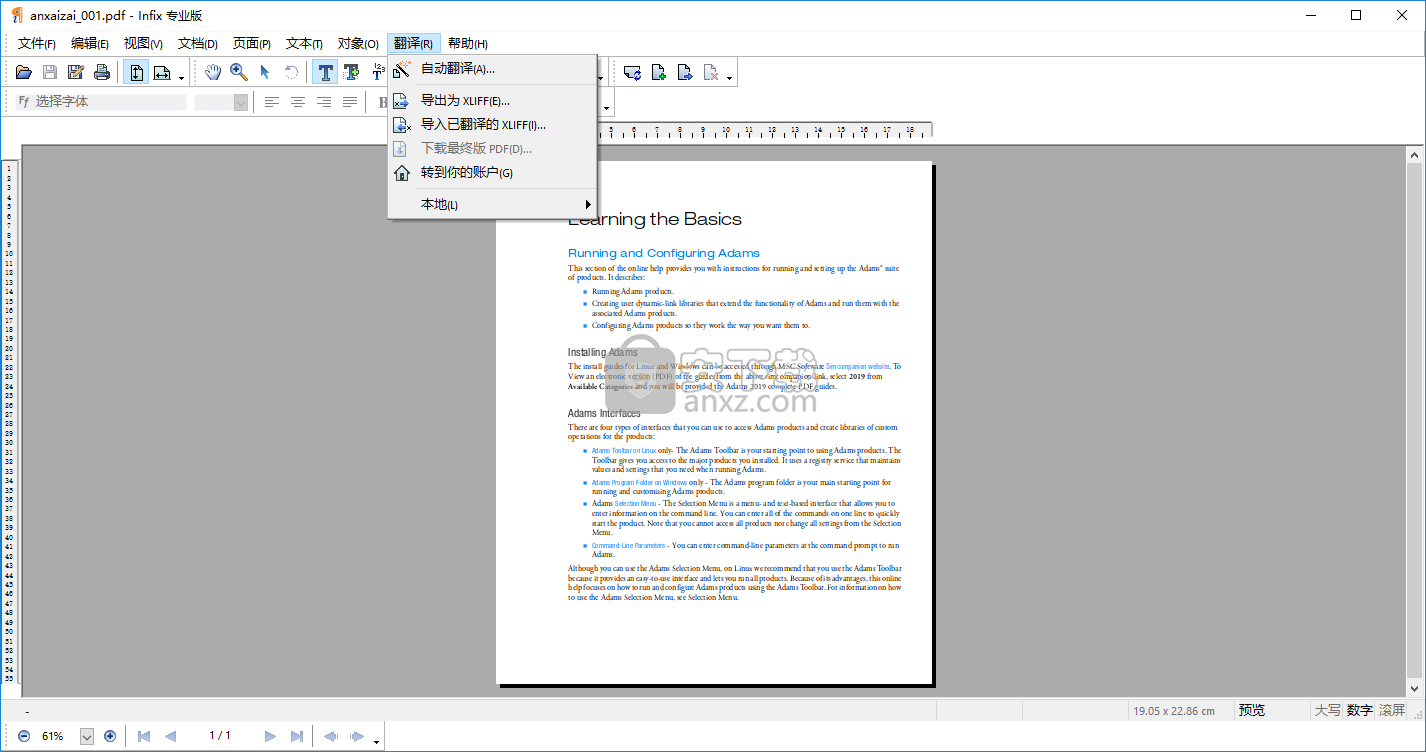Click the 选择字体 font name field
Image resolution: width=1426 pixels, height=752 pixels.
click(x=101, y=102)
